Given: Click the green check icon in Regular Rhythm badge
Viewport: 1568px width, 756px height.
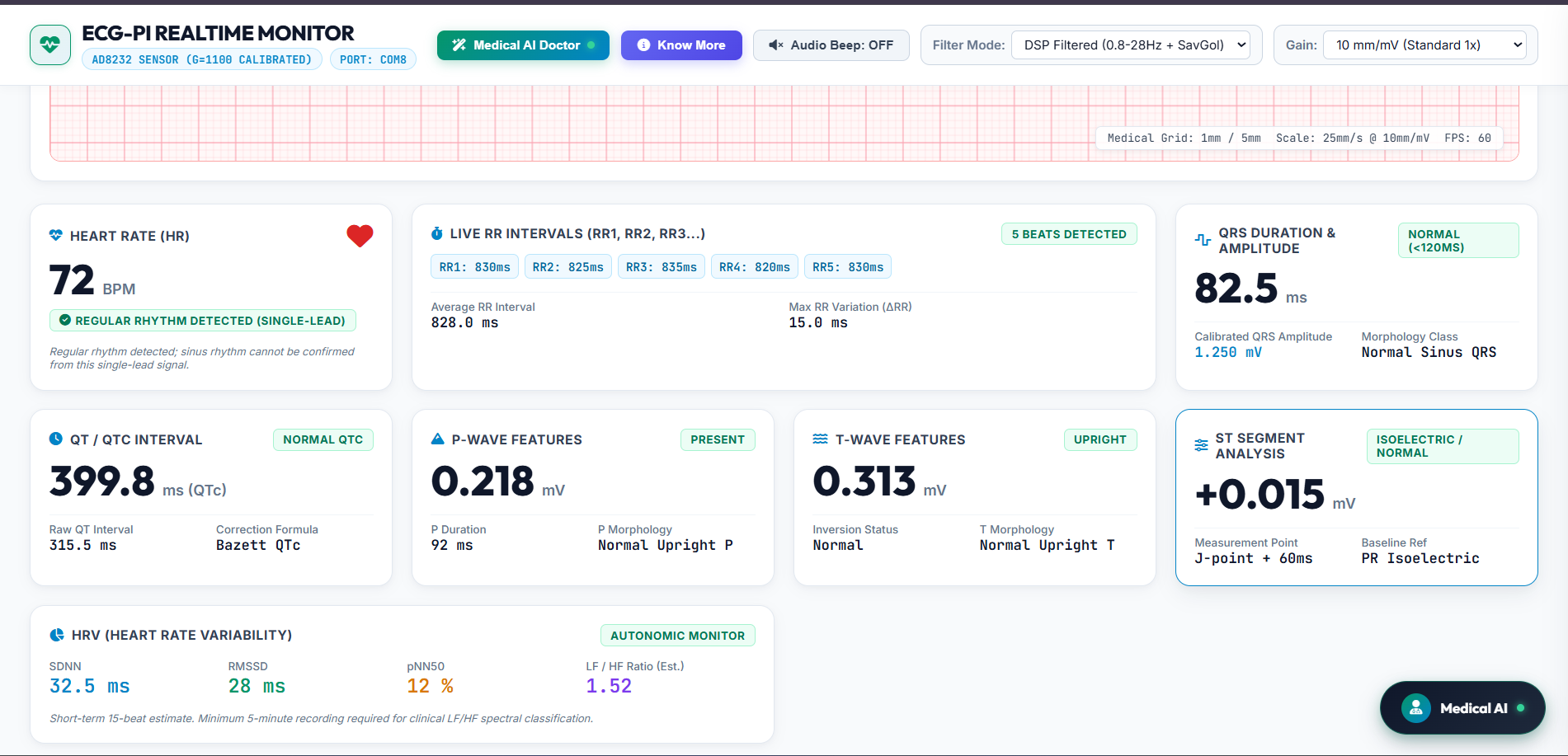Looking at the screenshot, I should [x=64, y=320].
